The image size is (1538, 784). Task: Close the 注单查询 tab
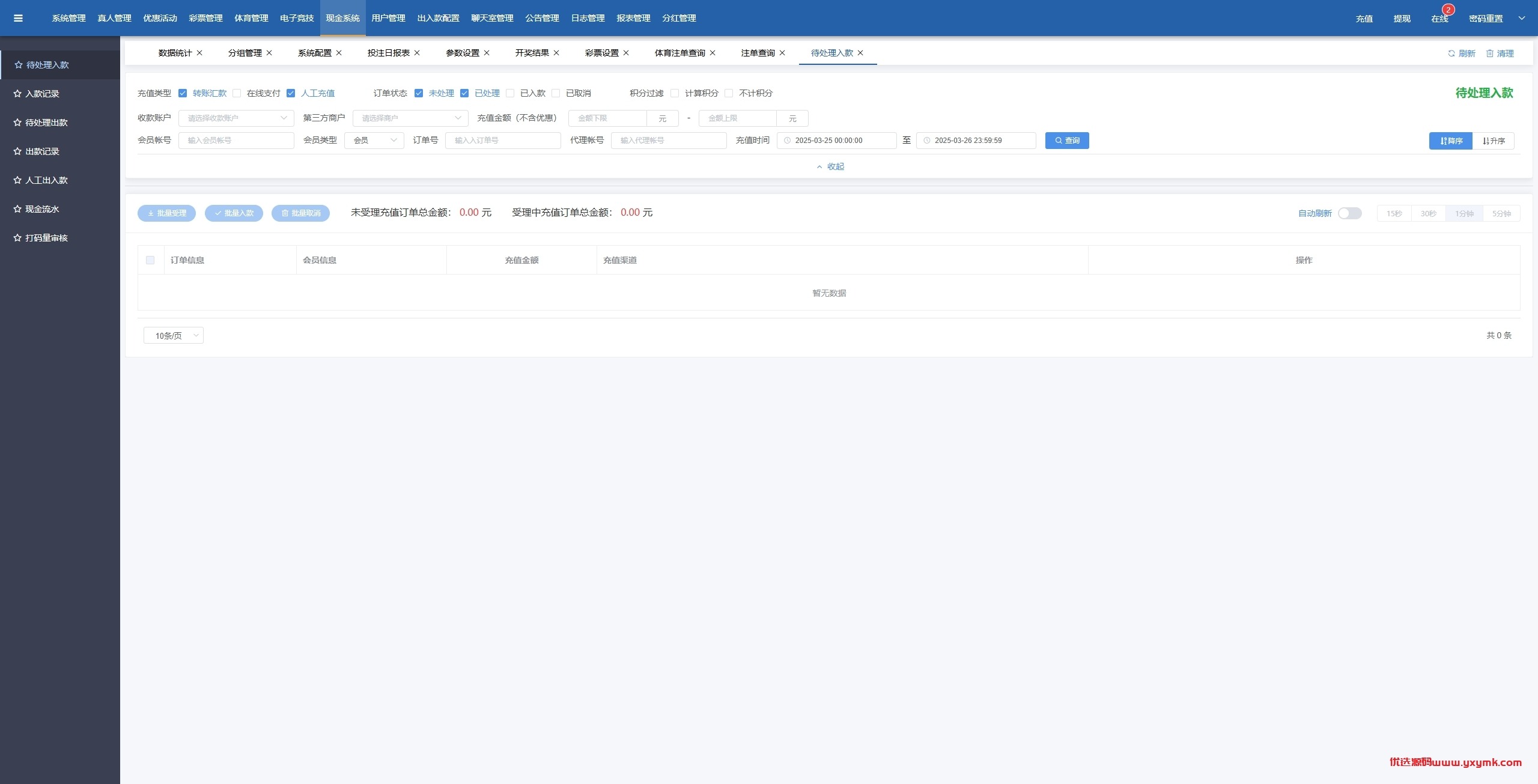pos(782,53)
